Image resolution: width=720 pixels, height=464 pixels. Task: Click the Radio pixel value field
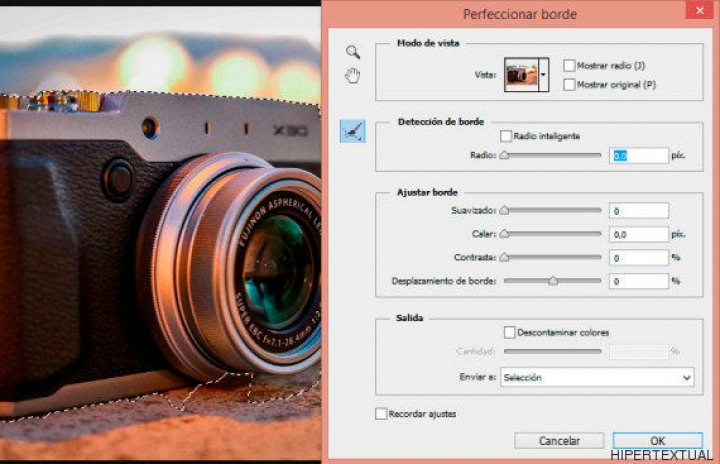[638, 156]
